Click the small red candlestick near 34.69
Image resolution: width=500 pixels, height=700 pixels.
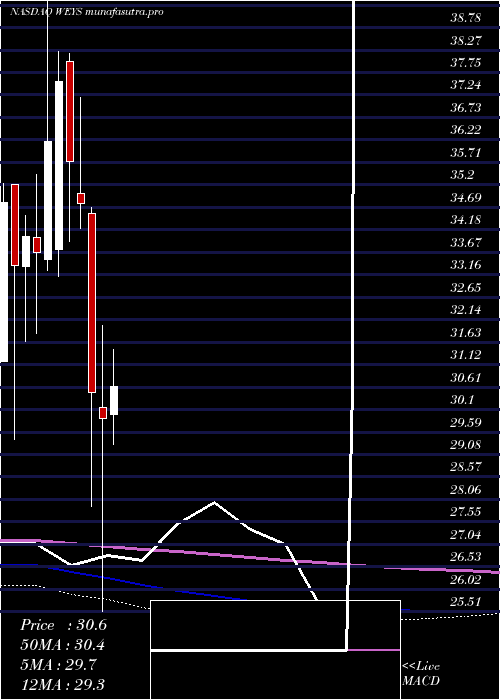(x=81, y=198)
